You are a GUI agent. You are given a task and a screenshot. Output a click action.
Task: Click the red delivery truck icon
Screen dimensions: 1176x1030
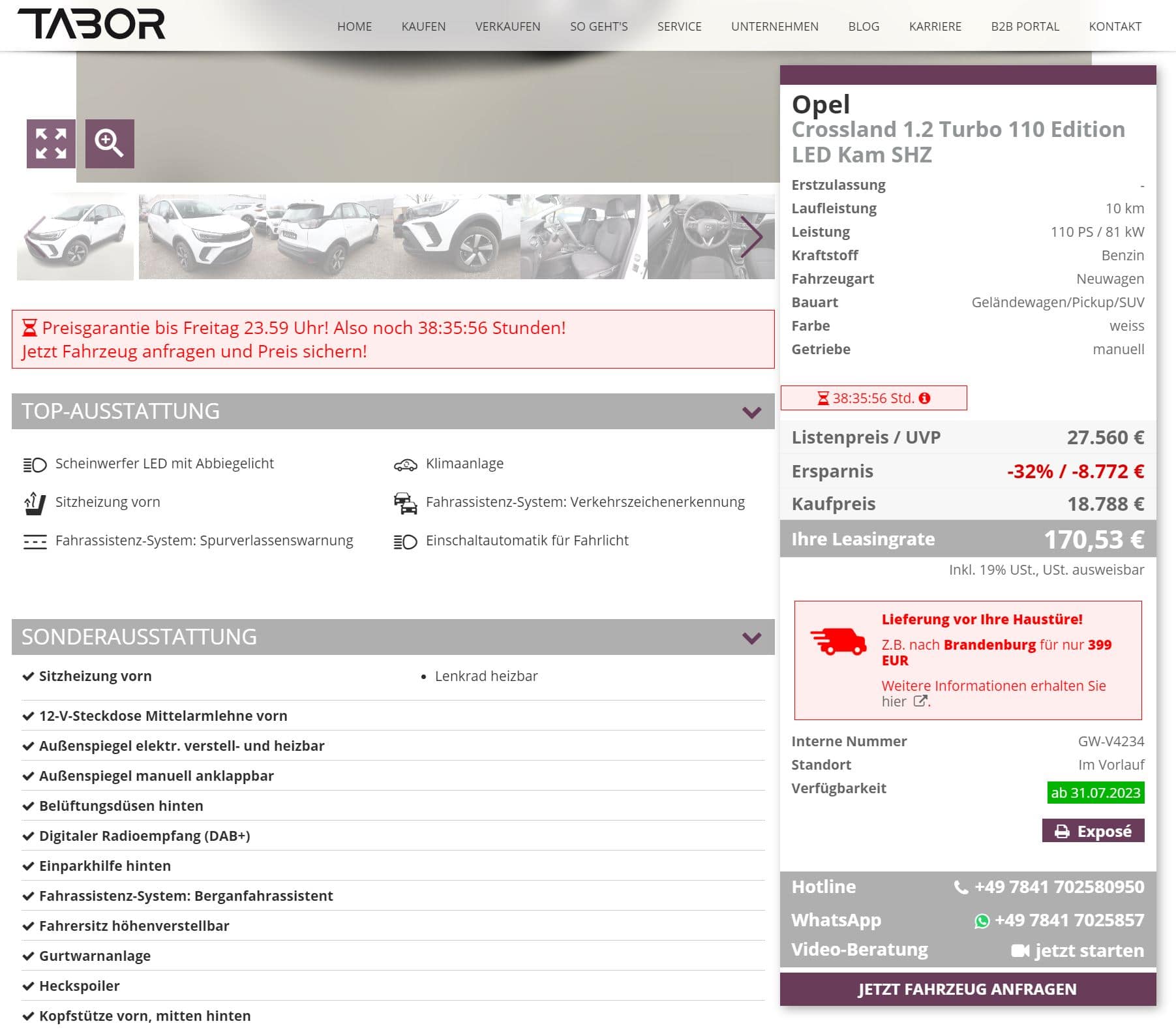838,641
